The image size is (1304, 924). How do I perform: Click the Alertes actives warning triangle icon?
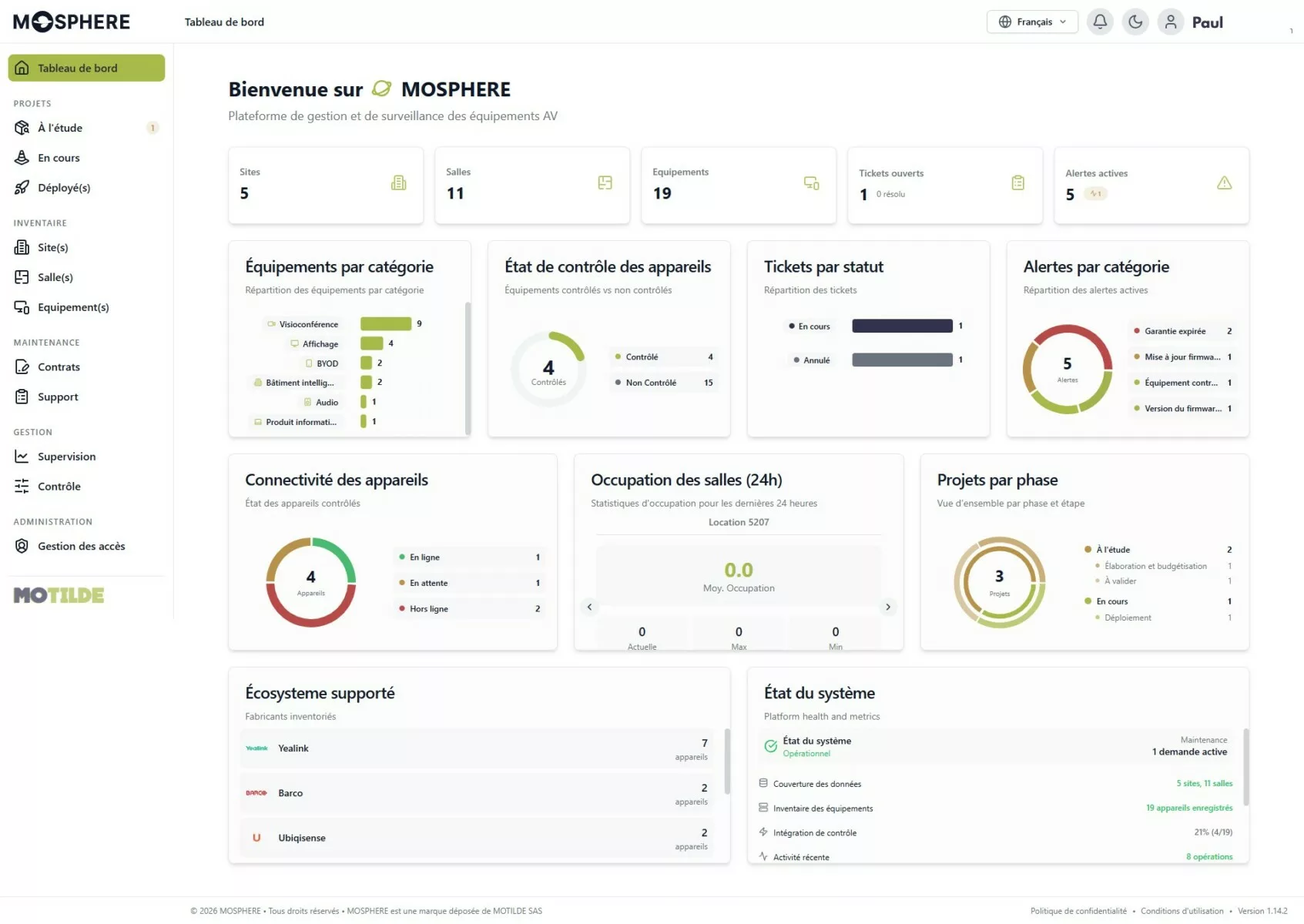pyautogui.click(x=1224, y=183)
